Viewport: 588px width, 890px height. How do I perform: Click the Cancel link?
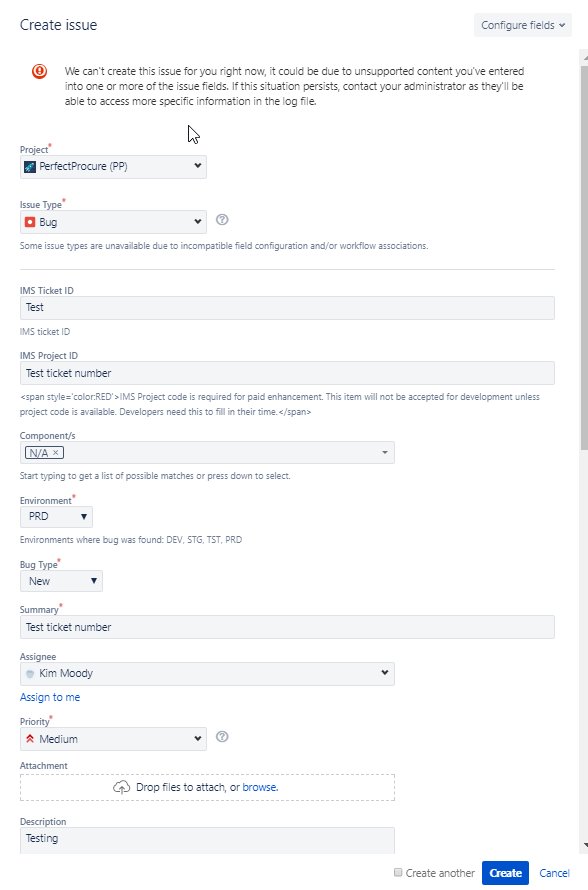click(555, 873)
